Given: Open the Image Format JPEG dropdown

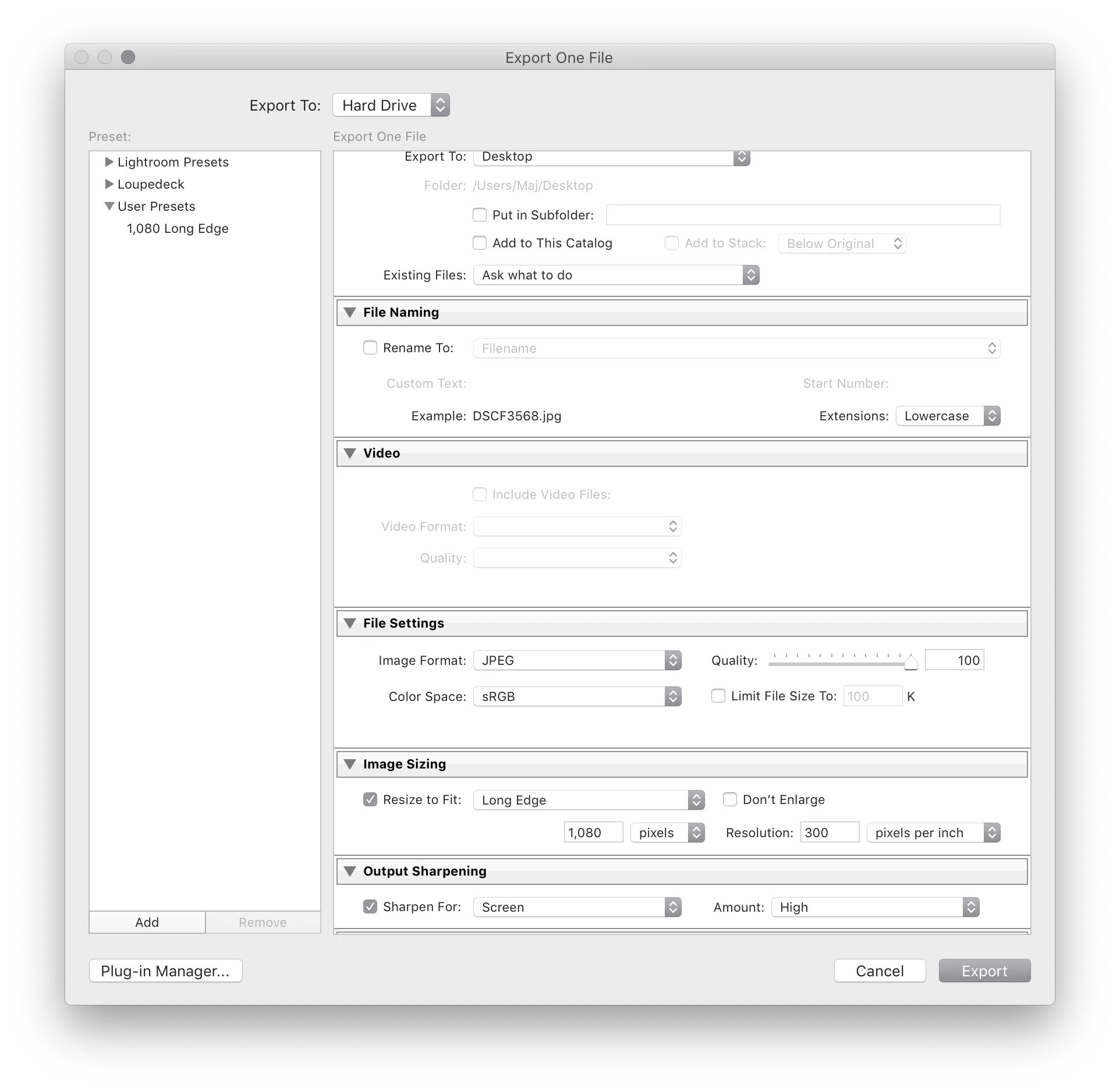Looking at the screenshot, I should pyautogui.click(x=577, y=660).
